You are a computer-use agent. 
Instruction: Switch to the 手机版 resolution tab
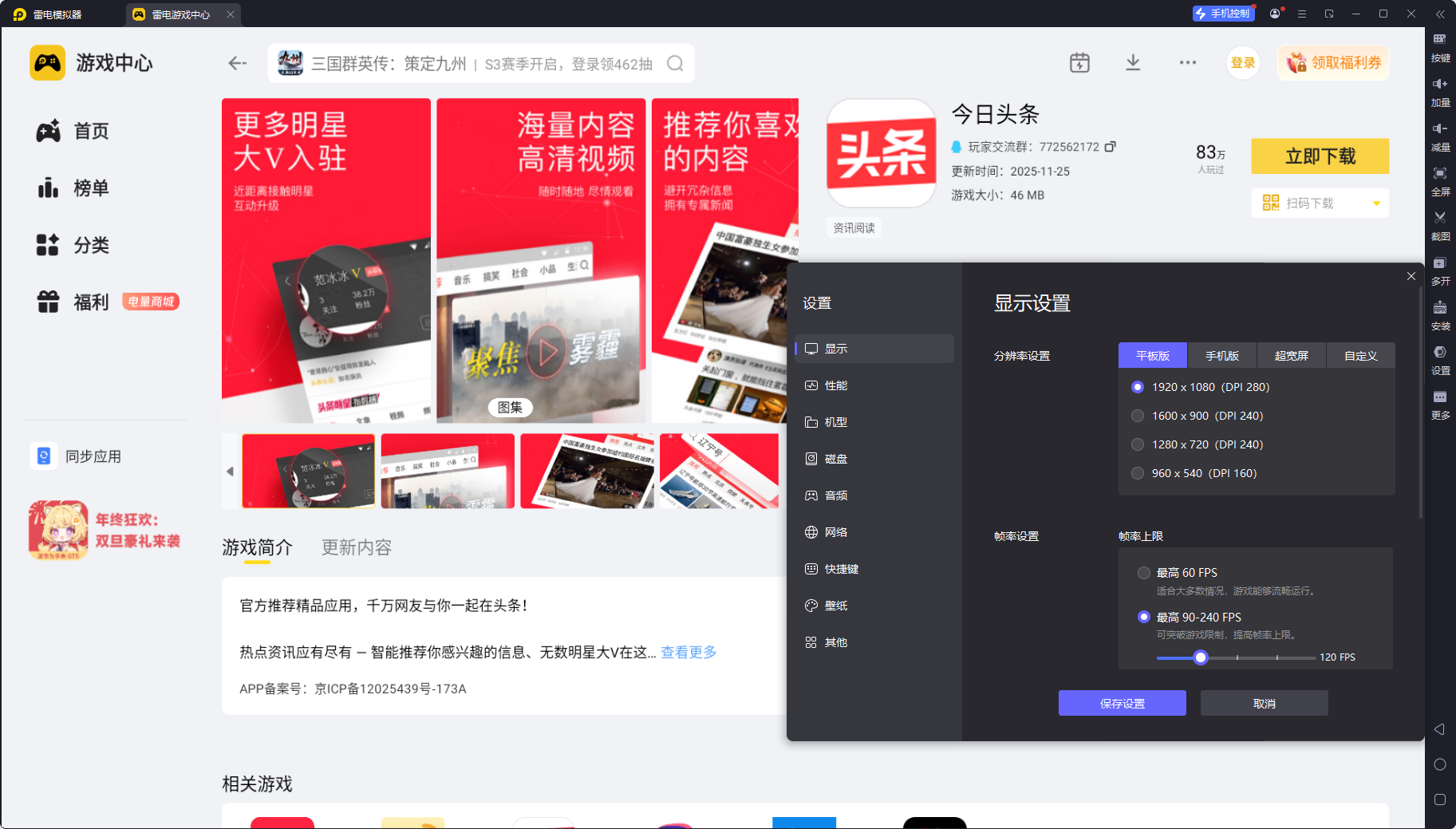pos(1221,356)
